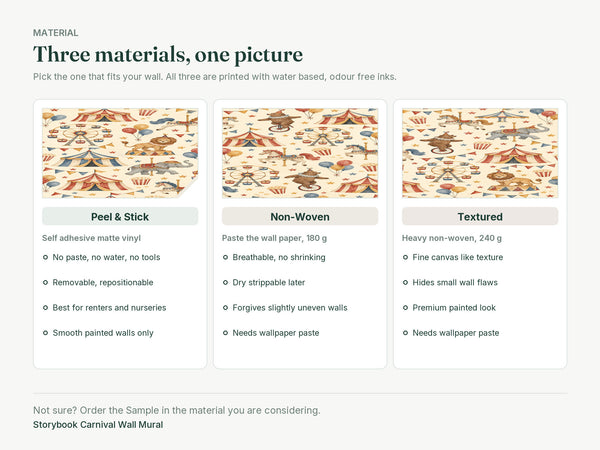This screenshot has width=600, height=450.
Task: Click the bullet beside 'Premium painted look'
Action: click(x=405, y=308)
